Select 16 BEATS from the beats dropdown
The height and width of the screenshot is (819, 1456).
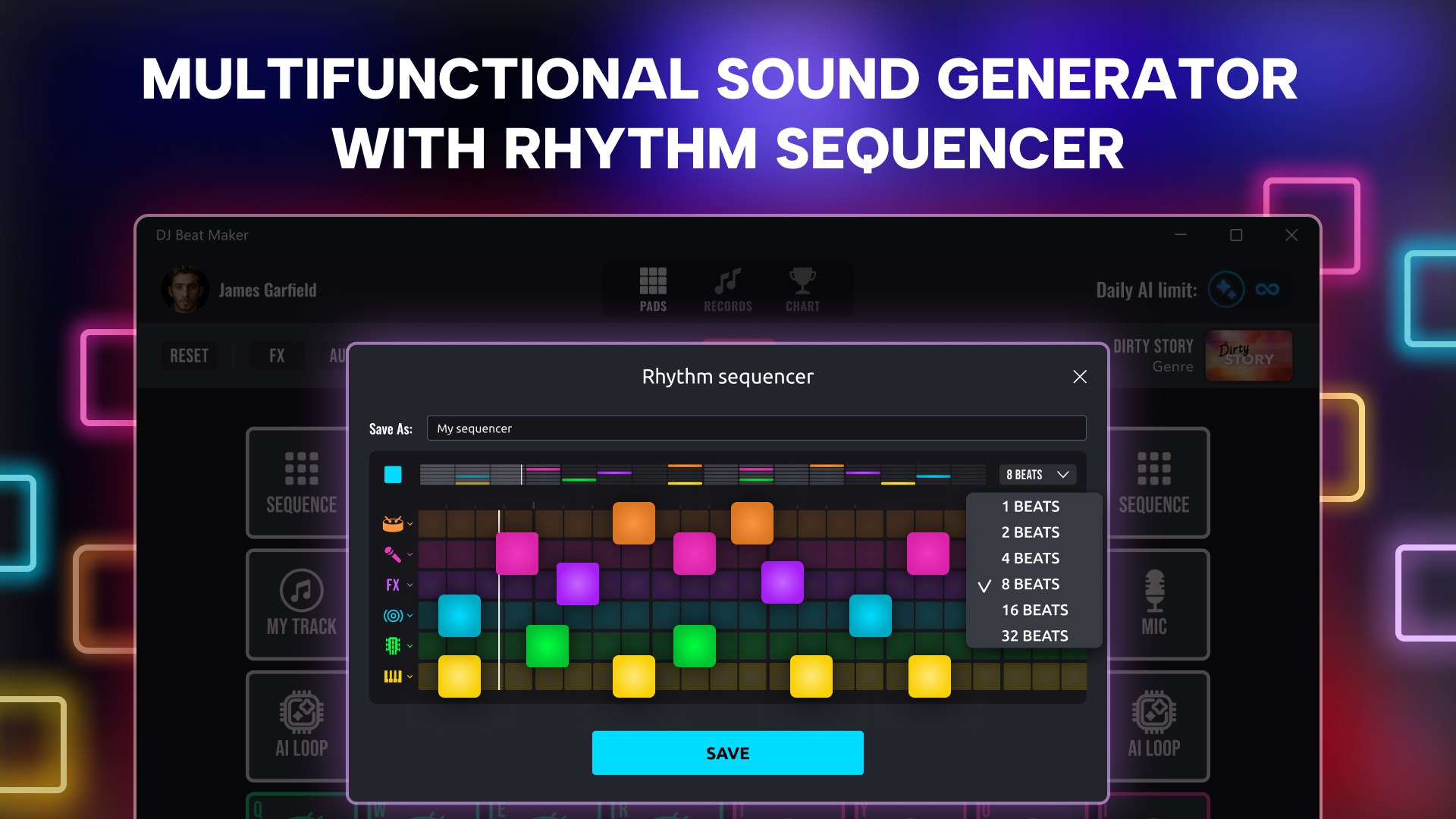click(x=1034, y=609)
